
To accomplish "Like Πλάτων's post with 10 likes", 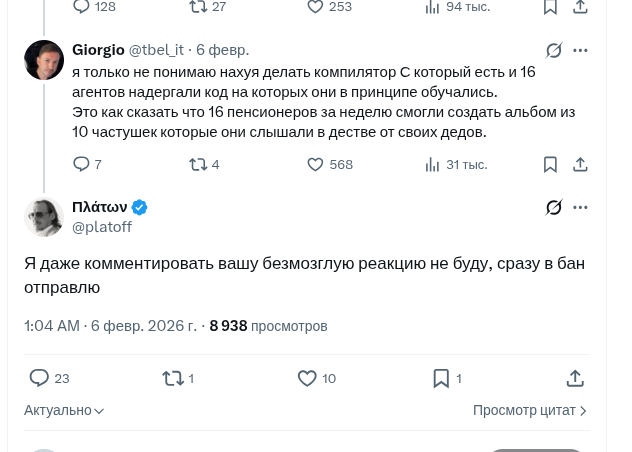I will (307, 378).
